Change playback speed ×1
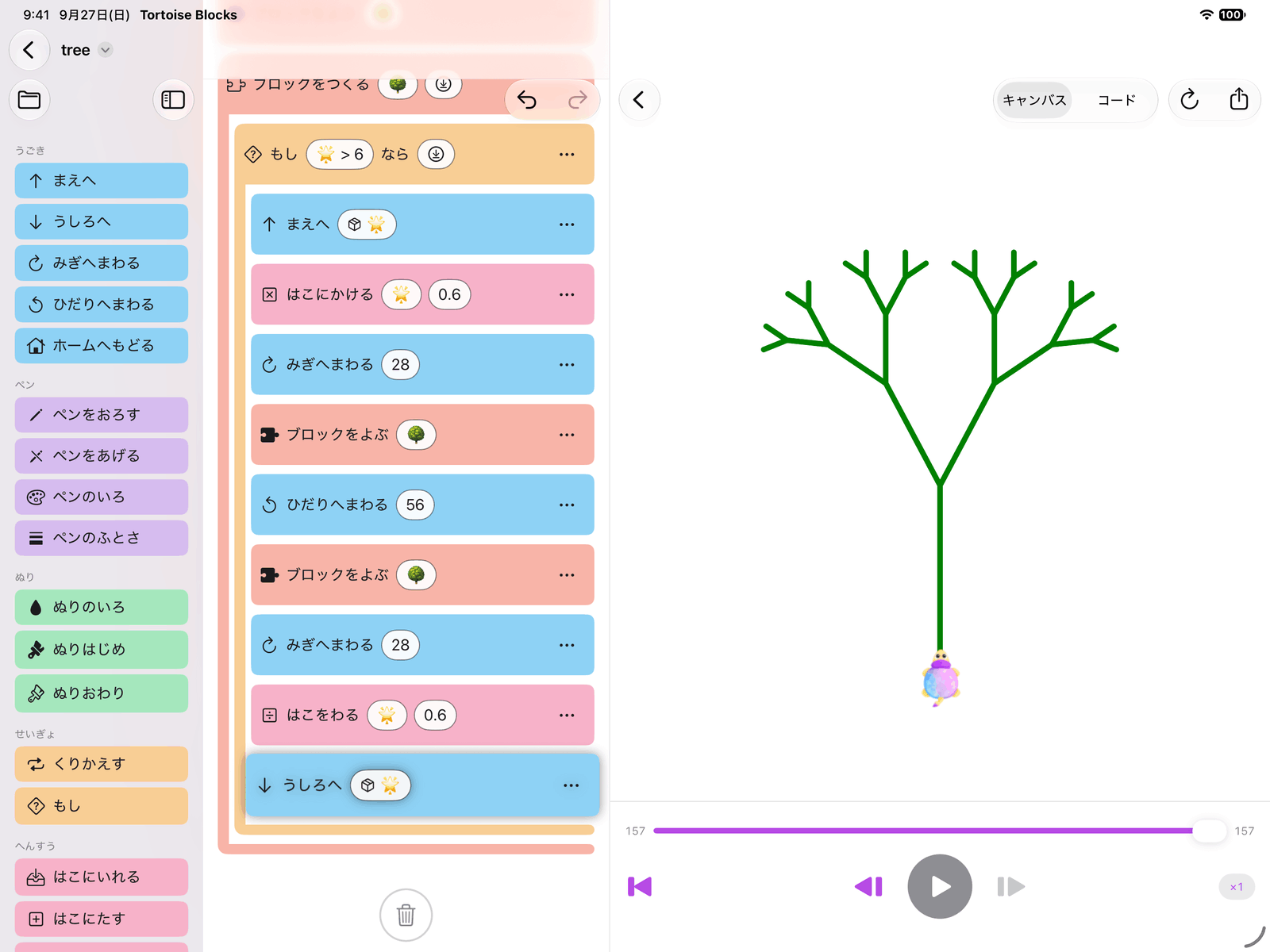The width and height of the screenshot is (1270, 952). (1236, 887)
